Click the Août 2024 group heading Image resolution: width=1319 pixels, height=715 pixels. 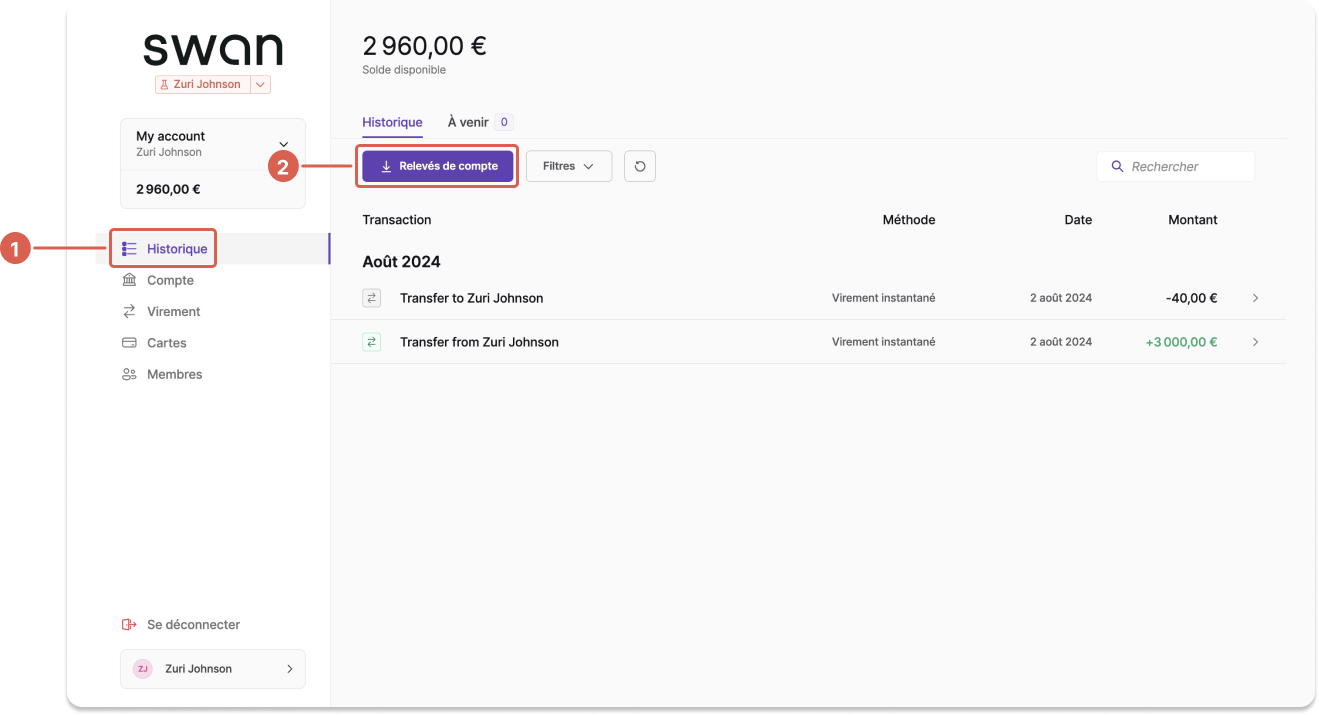(401, 262)
